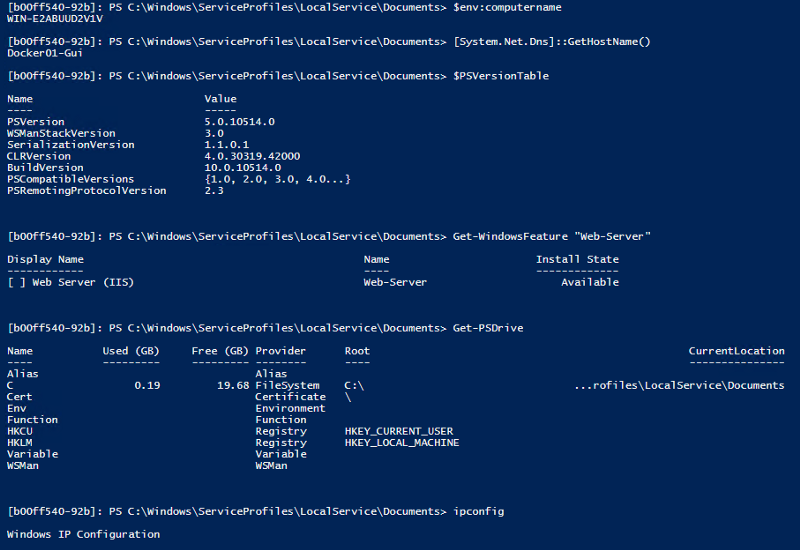Click the WSManStackVersion row name
800x550 pixels.
coord(61,133)
